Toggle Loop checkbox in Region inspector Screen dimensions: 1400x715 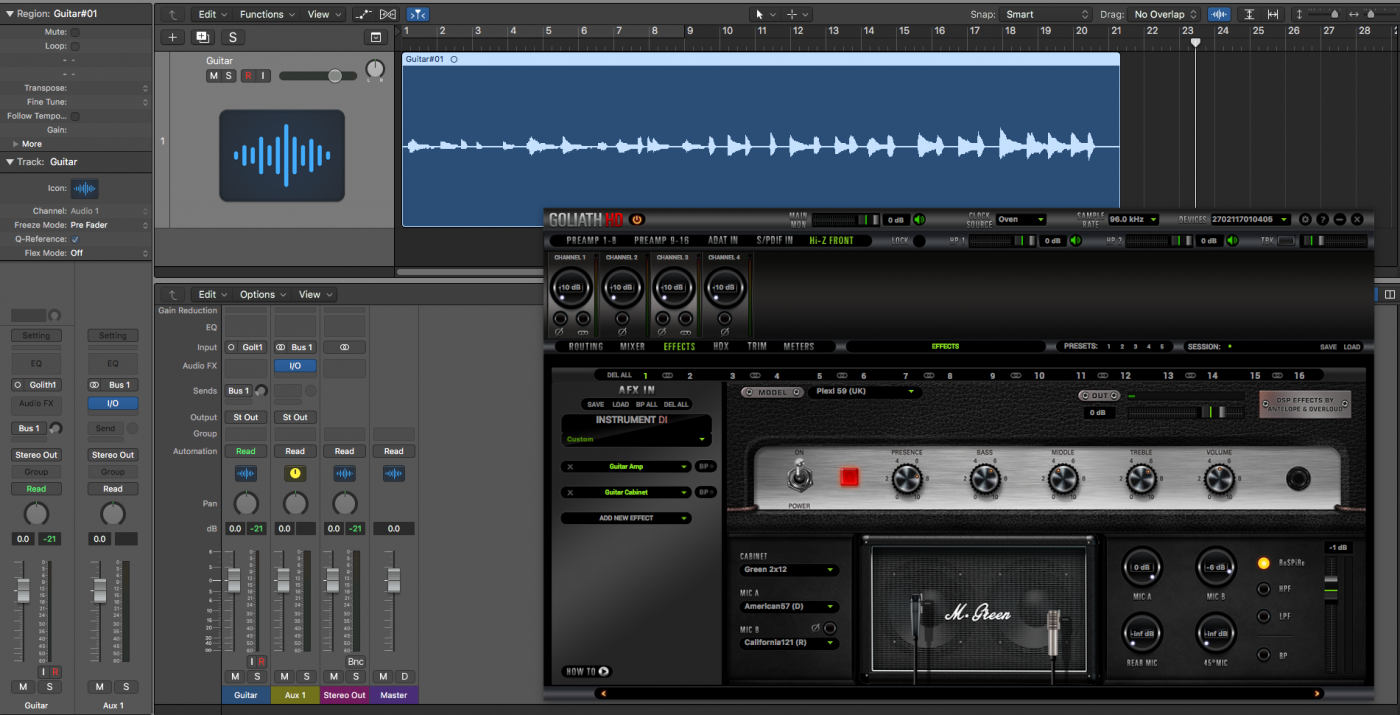click(75, 46)
